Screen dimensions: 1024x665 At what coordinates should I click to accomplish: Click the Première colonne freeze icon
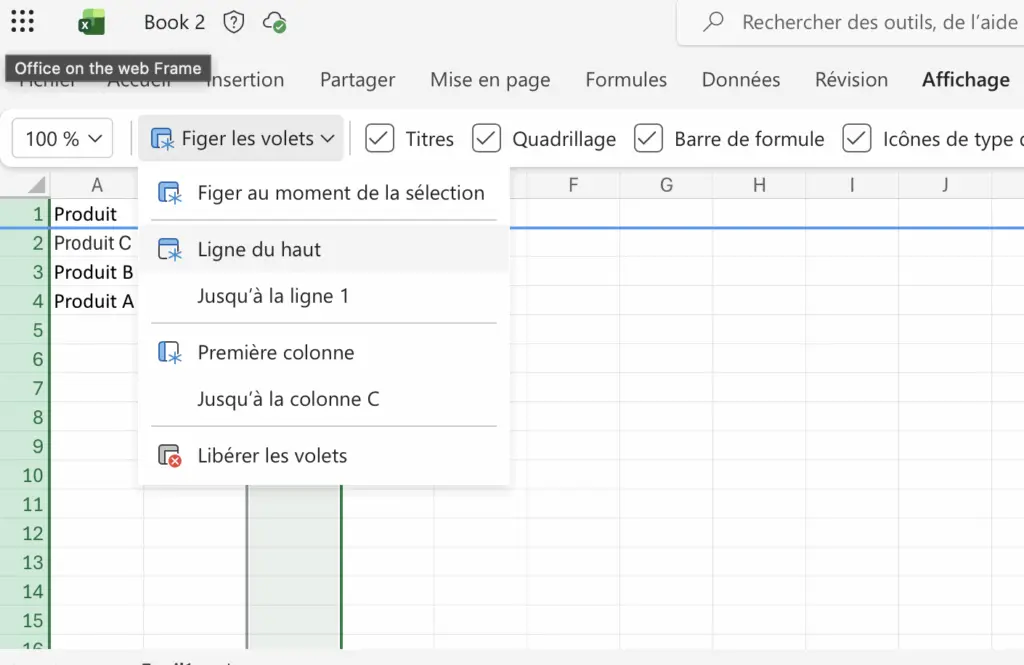tap(170, 353)
